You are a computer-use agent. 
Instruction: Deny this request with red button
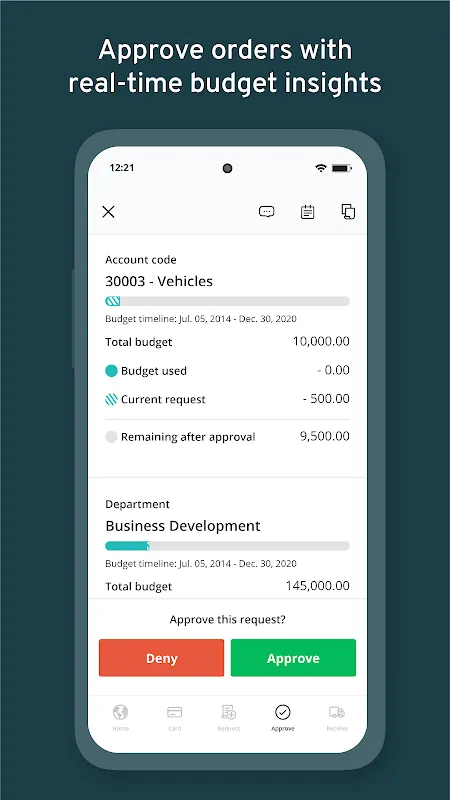[161, 658]
